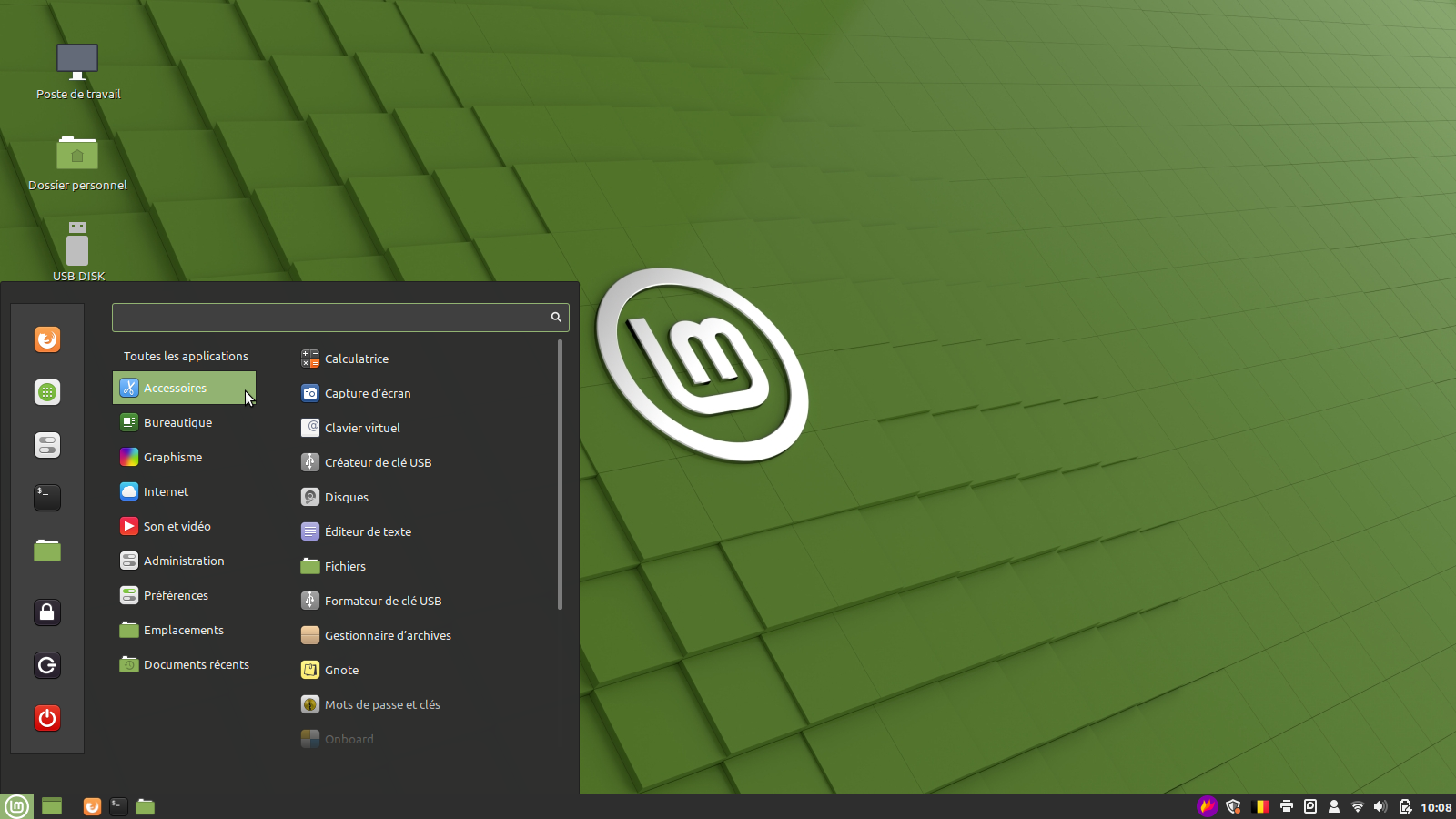1456x819 pixels.
Task: Launch Capture d'écran tool
Action: point(368,393)
